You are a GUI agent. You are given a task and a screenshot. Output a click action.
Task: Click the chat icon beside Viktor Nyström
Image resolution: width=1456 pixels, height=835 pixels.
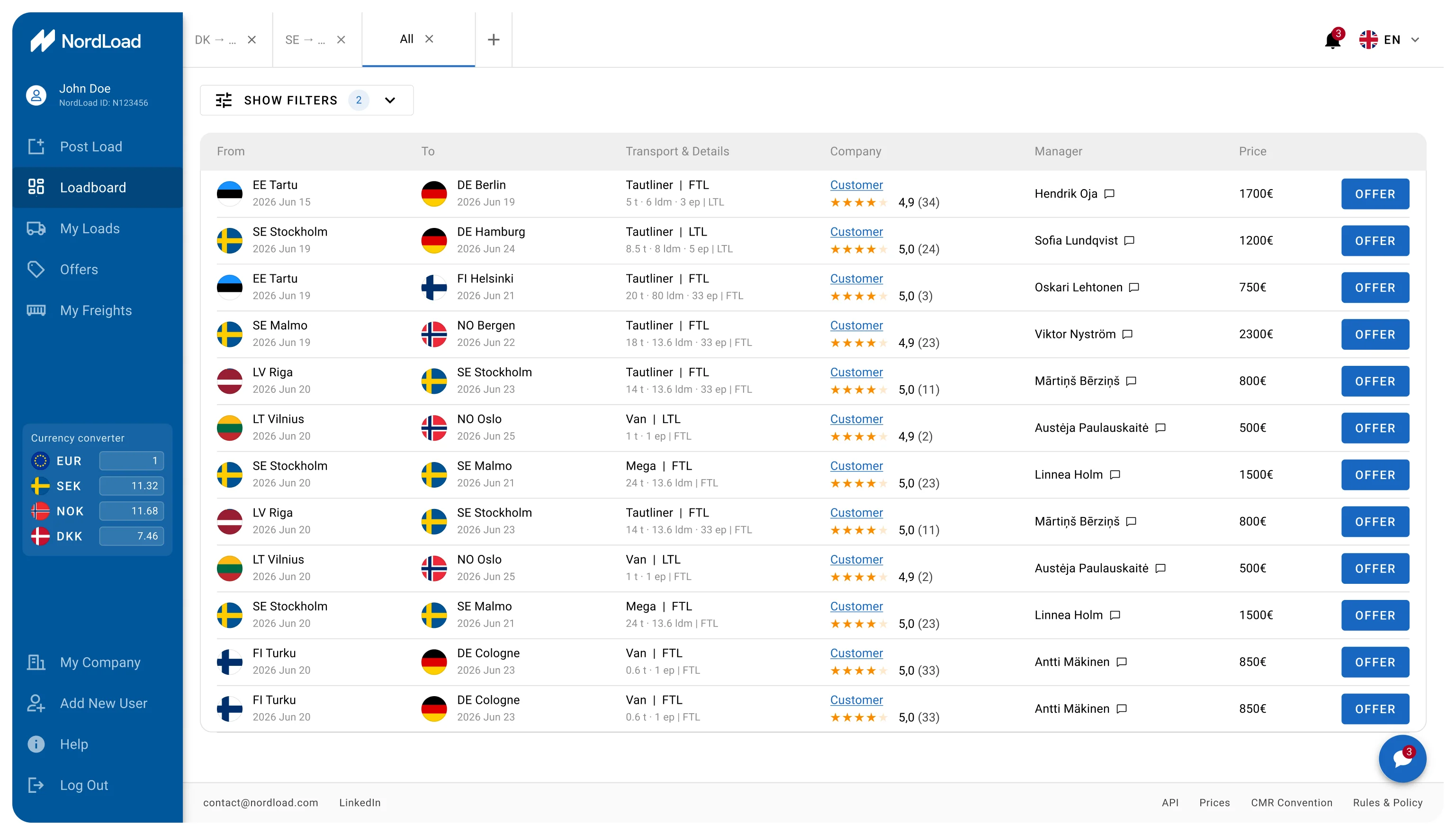[1127, 335]
